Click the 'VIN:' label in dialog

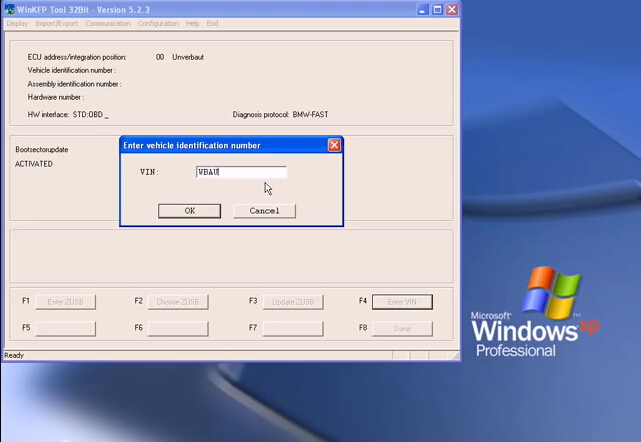click(x=149, y=172)
